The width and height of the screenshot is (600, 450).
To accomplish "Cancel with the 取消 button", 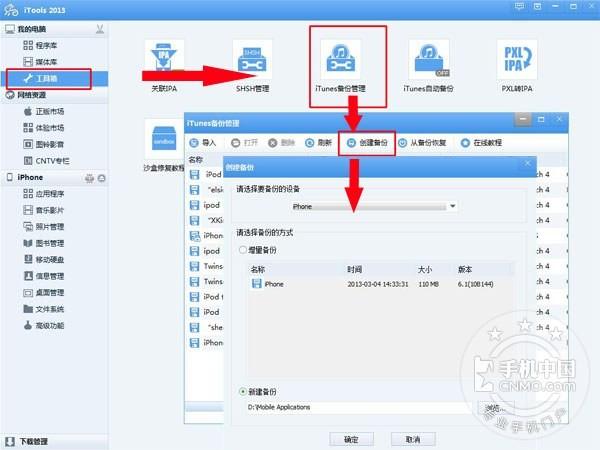I will 413,439.
